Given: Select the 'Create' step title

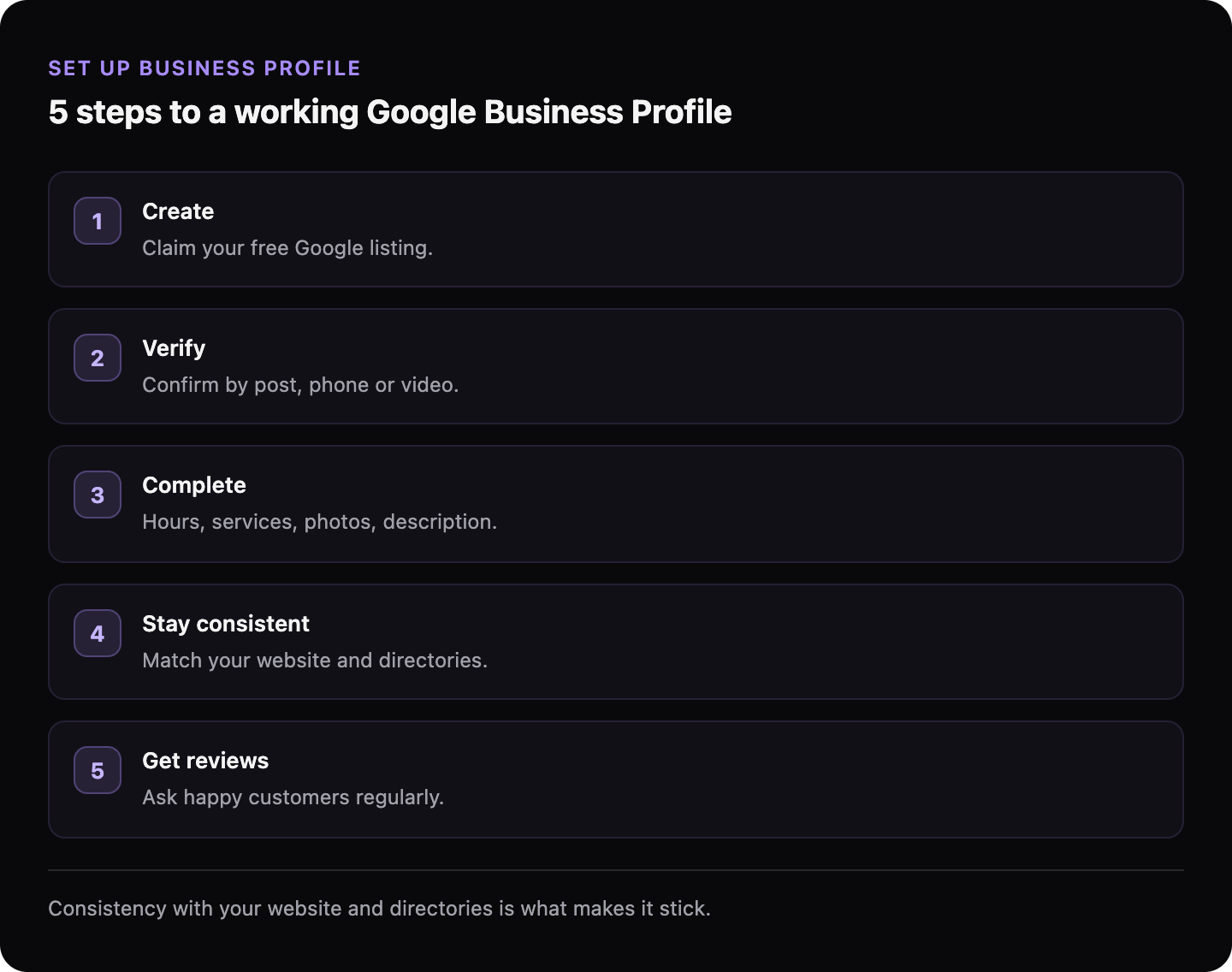Looking at the screenshot, I should tap(178, 211).
